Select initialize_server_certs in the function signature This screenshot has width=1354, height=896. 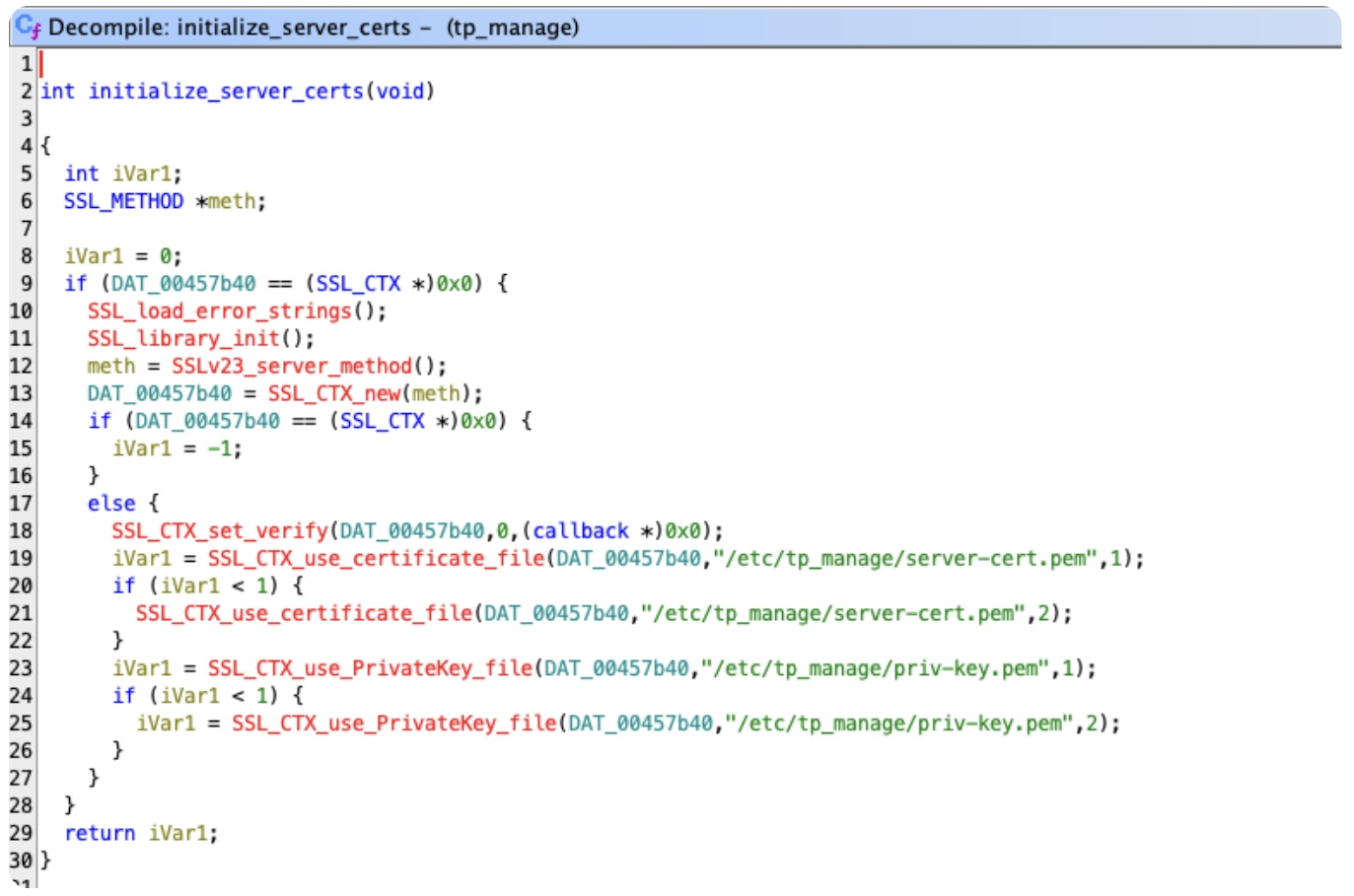[x=226, y=92]
